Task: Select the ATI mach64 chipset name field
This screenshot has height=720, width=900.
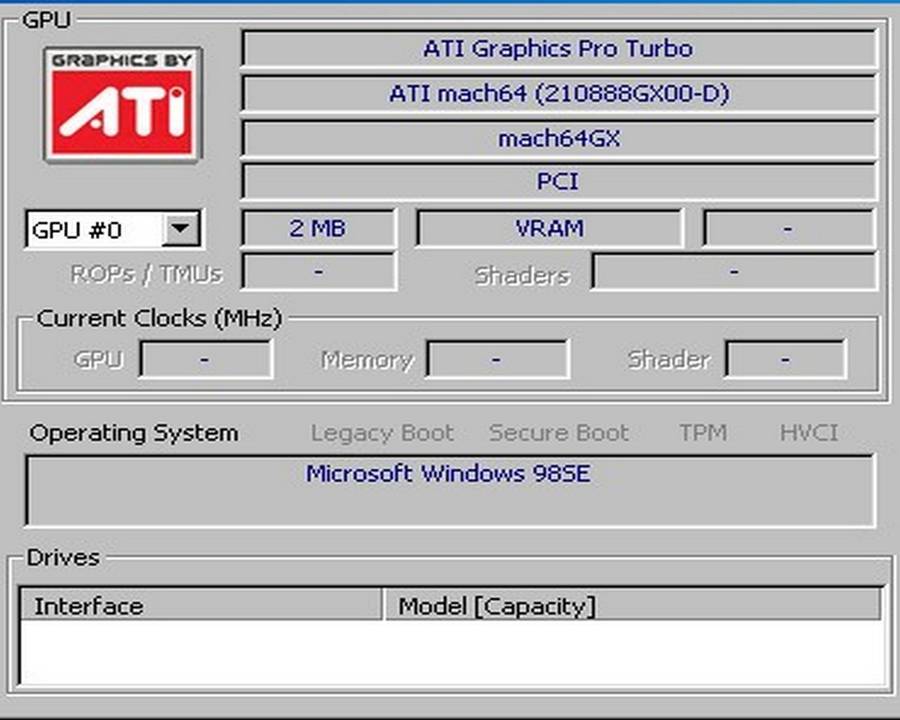Action: point(558,94)
